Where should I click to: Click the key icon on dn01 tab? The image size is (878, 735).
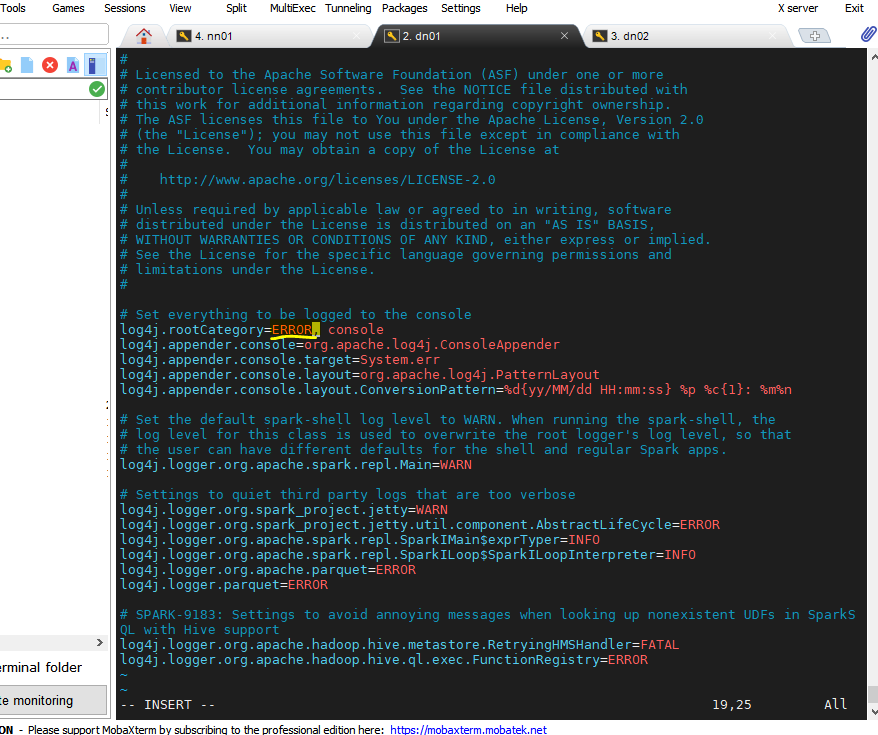391,36
